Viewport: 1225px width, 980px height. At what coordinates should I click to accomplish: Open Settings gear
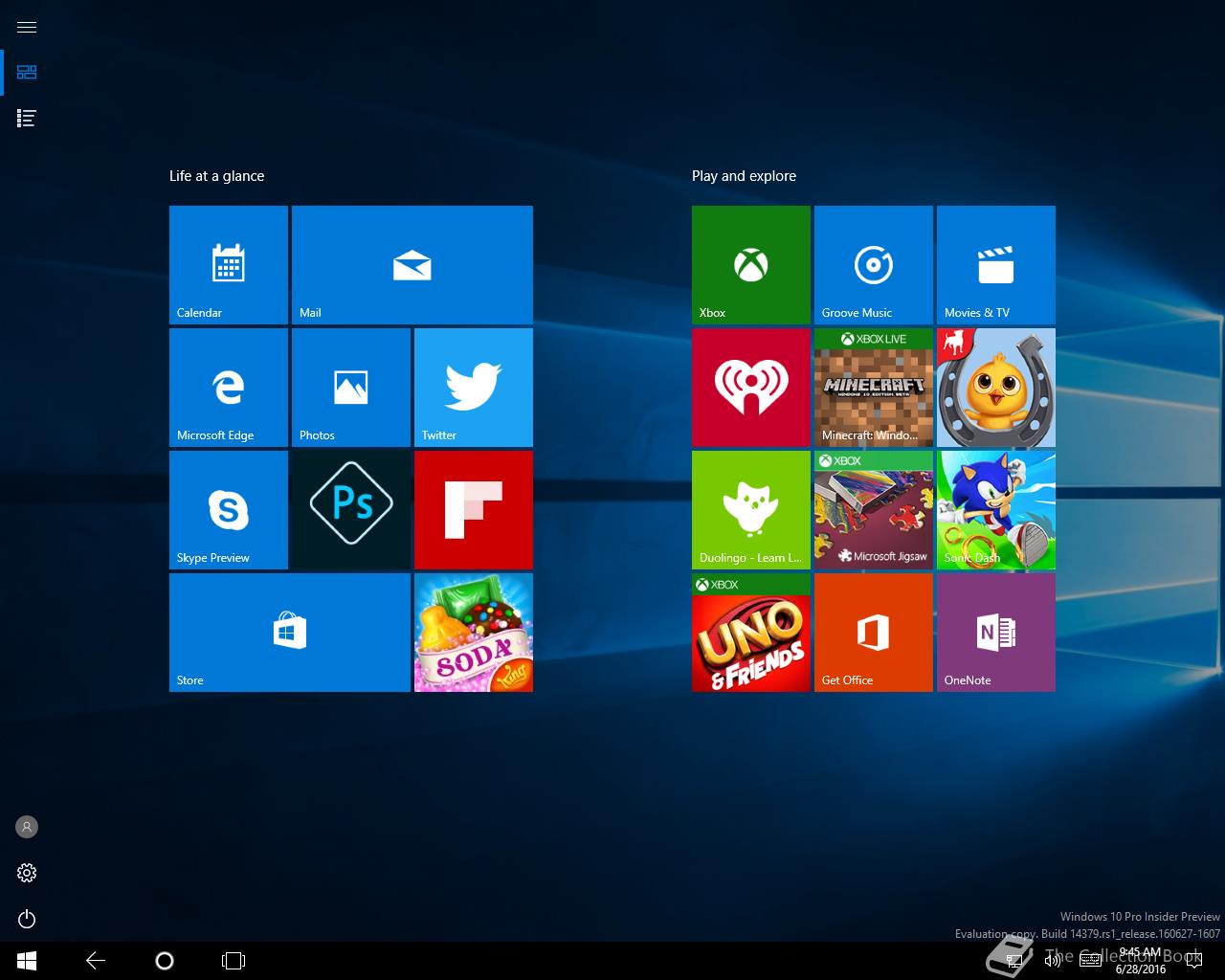pos(27,873)
